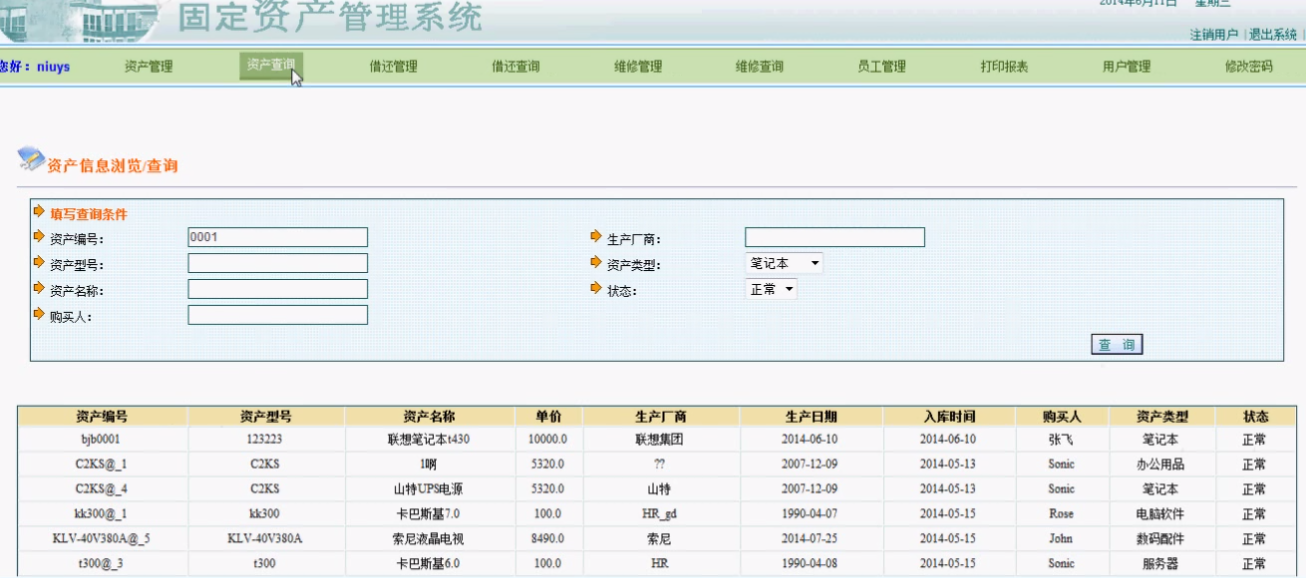
Task: Select the 资产查询 menu item
Action: [x=271, y=66]
